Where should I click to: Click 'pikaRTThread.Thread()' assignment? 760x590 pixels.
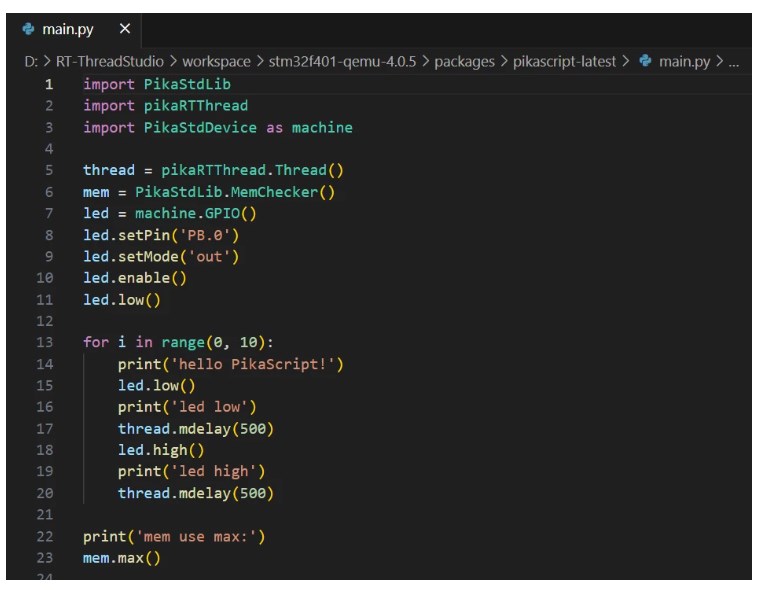(x=213, y=170)
